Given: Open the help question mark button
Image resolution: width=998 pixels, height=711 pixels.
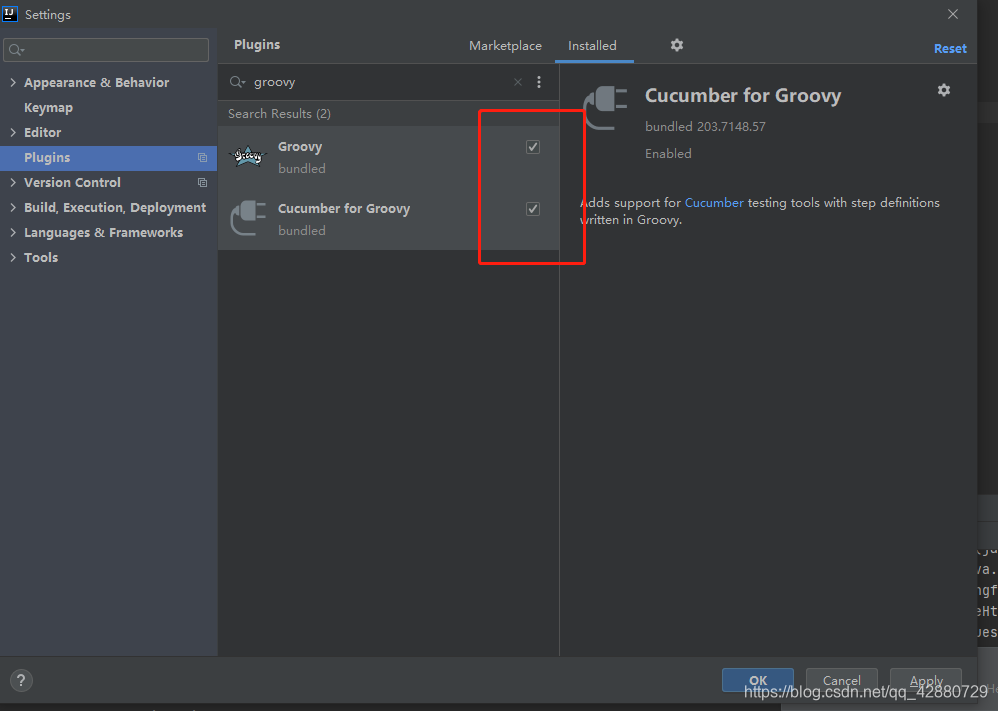Looking at the screenshot, I should click(x=21, y=680).
